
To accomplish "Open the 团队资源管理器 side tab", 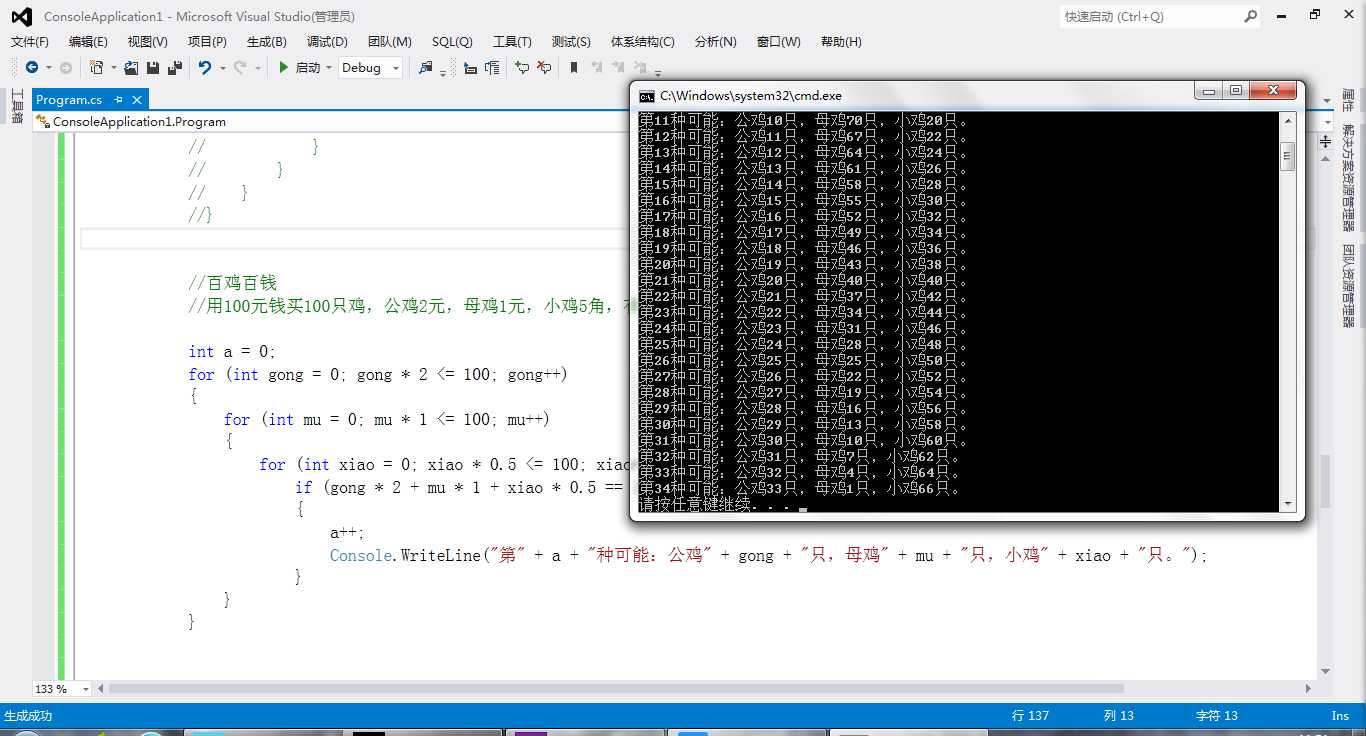I will point(1348,286).
